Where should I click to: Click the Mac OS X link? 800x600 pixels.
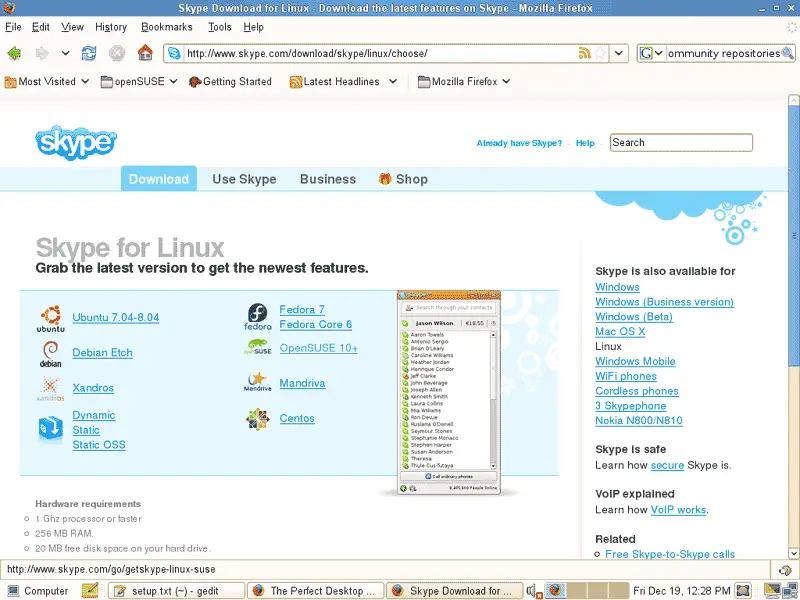pos(620,332)
